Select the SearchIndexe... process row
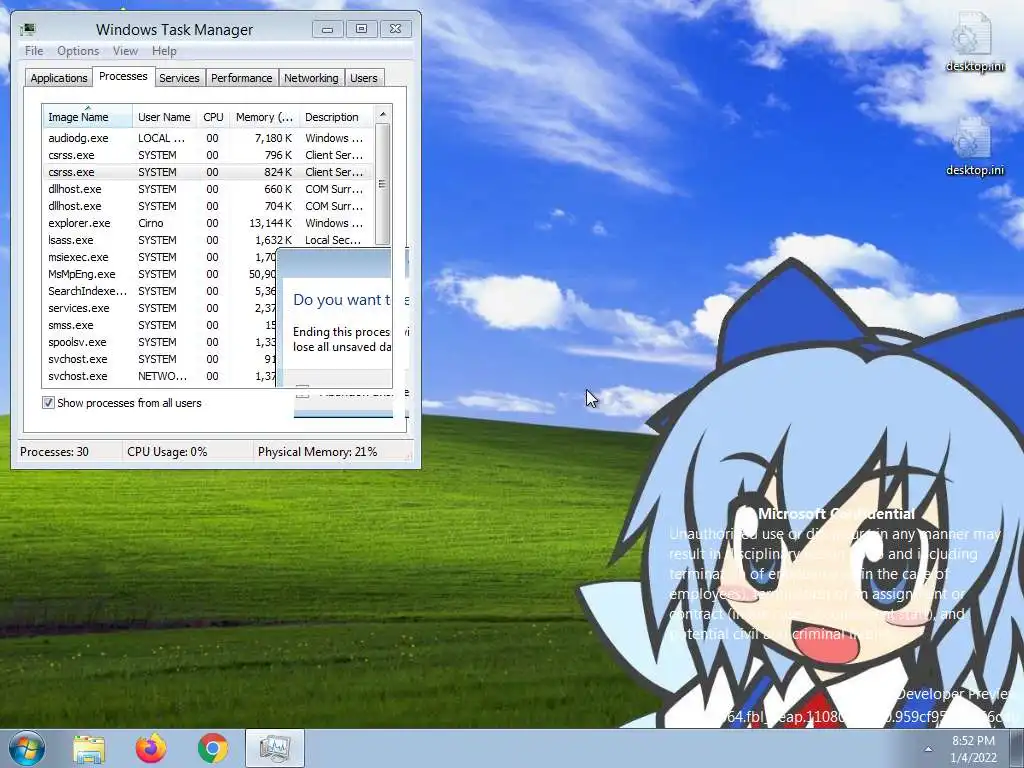Viewport: 1024px width, 768px height. click(x=159, y=291)
